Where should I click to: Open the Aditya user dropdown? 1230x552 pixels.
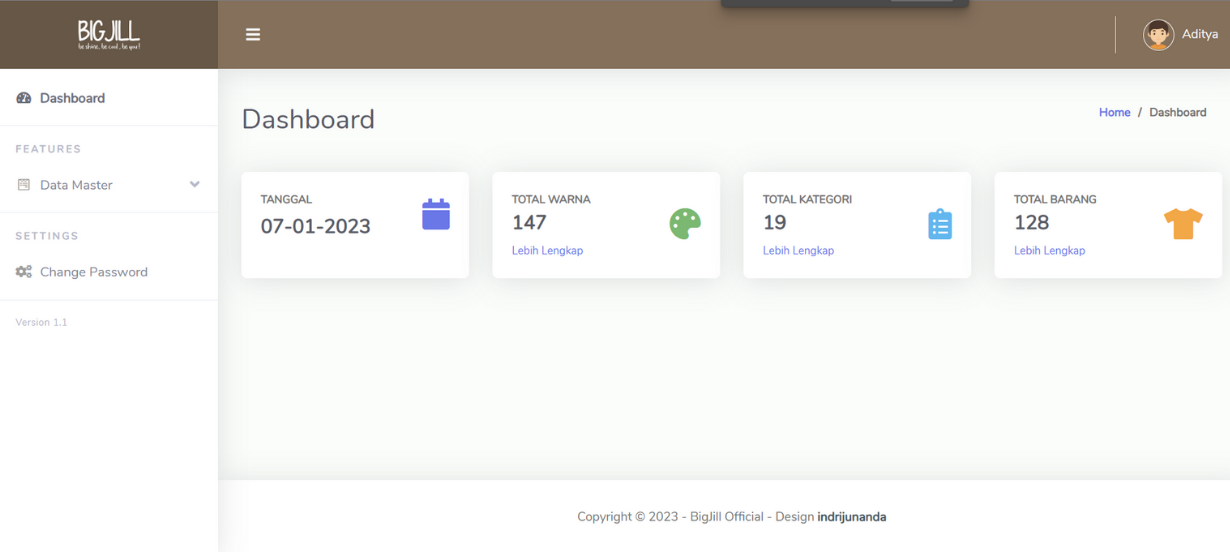pos(1199,35)
